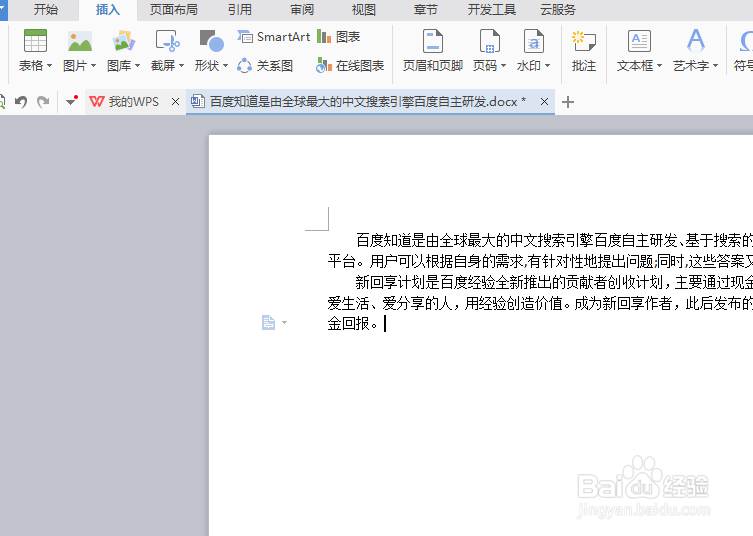This screenshot has width=753, height=536.
Task: Open the Review (审阅) tab
Action: point(302,10)
